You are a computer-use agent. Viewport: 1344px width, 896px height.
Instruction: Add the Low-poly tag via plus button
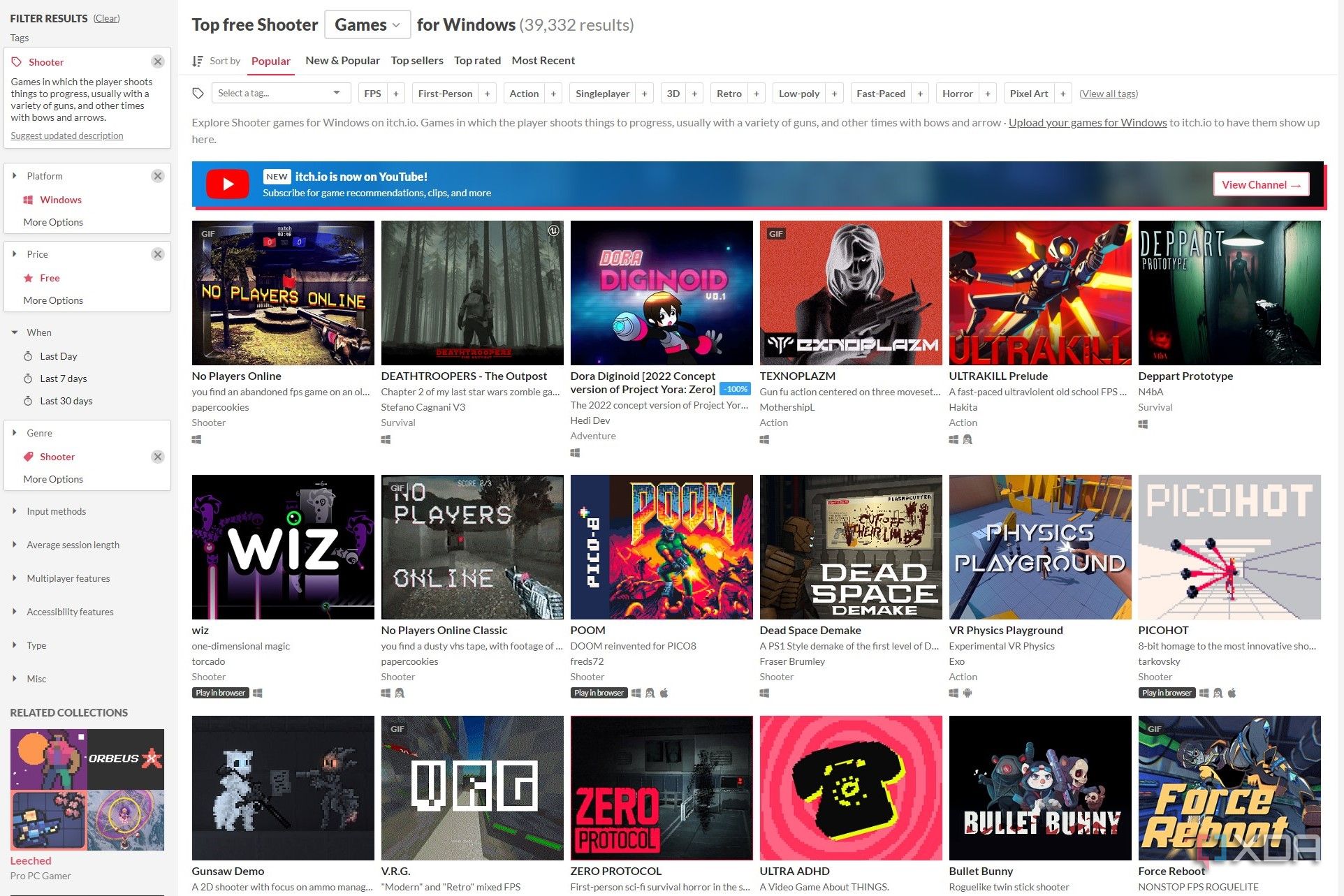tap(834, 94)
